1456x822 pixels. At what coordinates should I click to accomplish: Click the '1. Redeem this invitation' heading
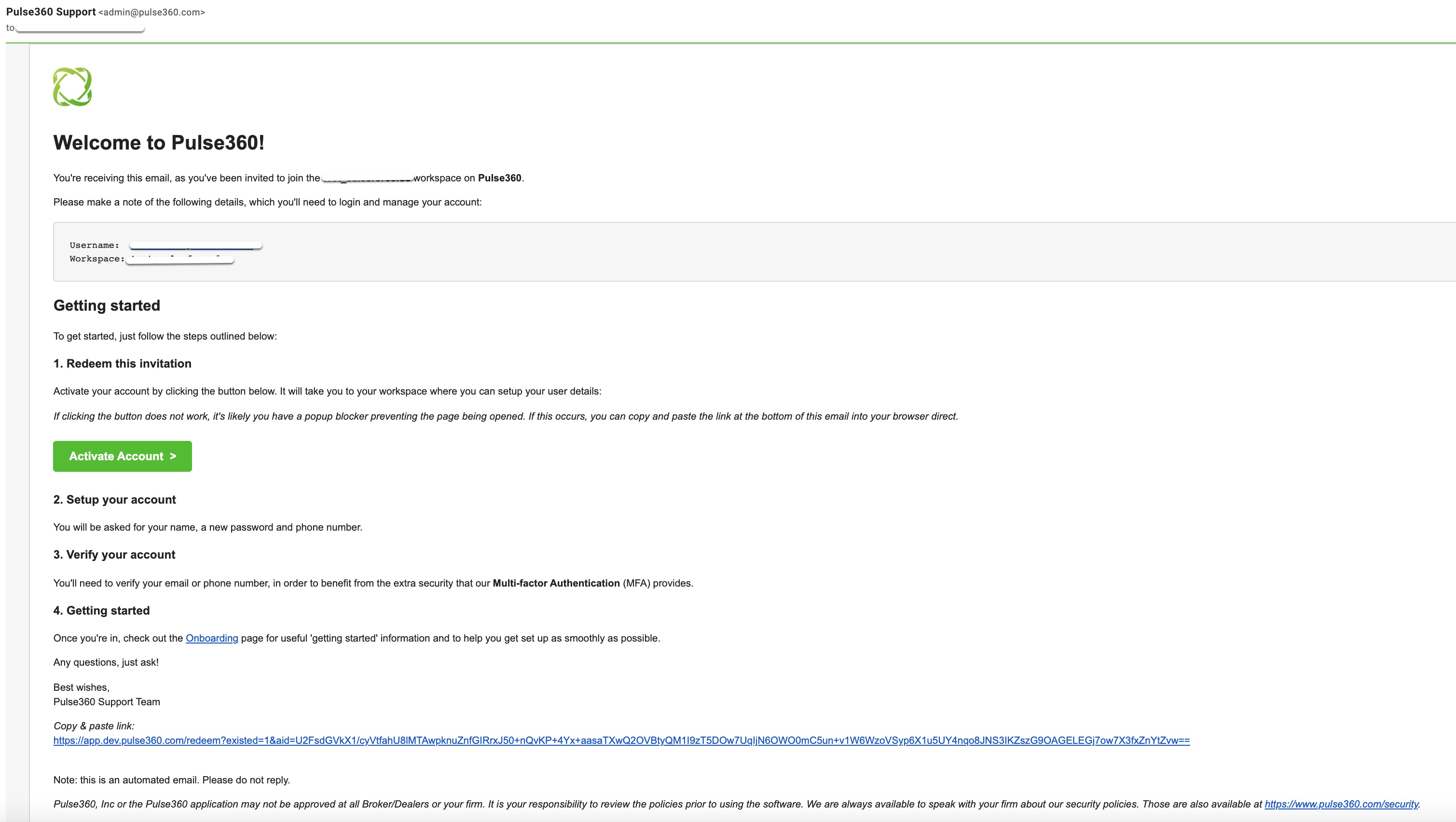[x=122, y=364]
